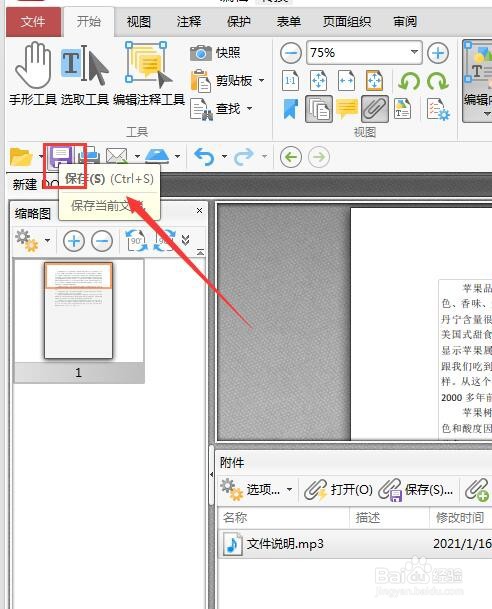Viewport: 492px width, 609px height.
Task: Fit page width in view
Action: (x=346, y=81)
